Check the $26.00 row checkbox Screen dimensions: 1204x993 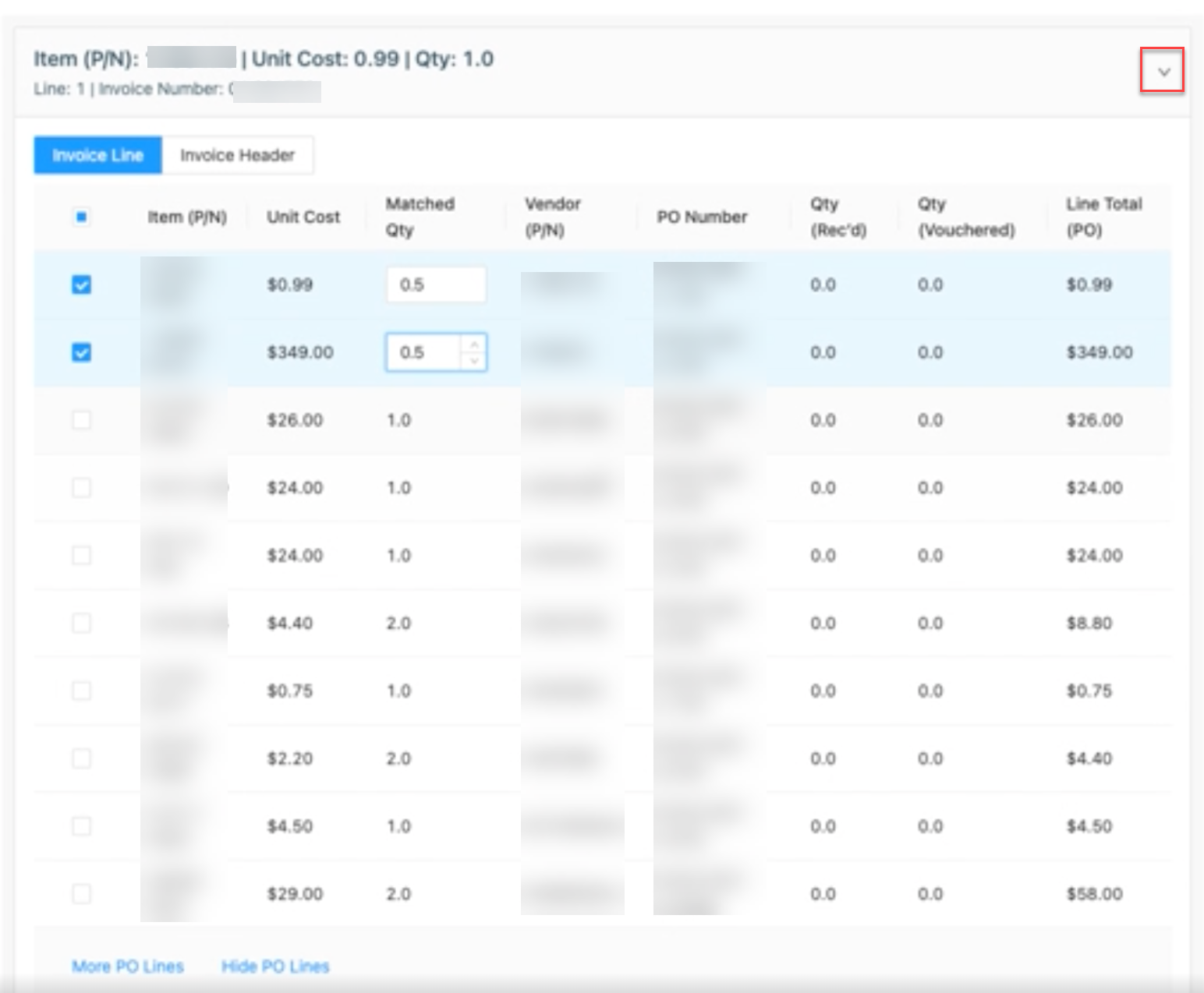(81, 420)
